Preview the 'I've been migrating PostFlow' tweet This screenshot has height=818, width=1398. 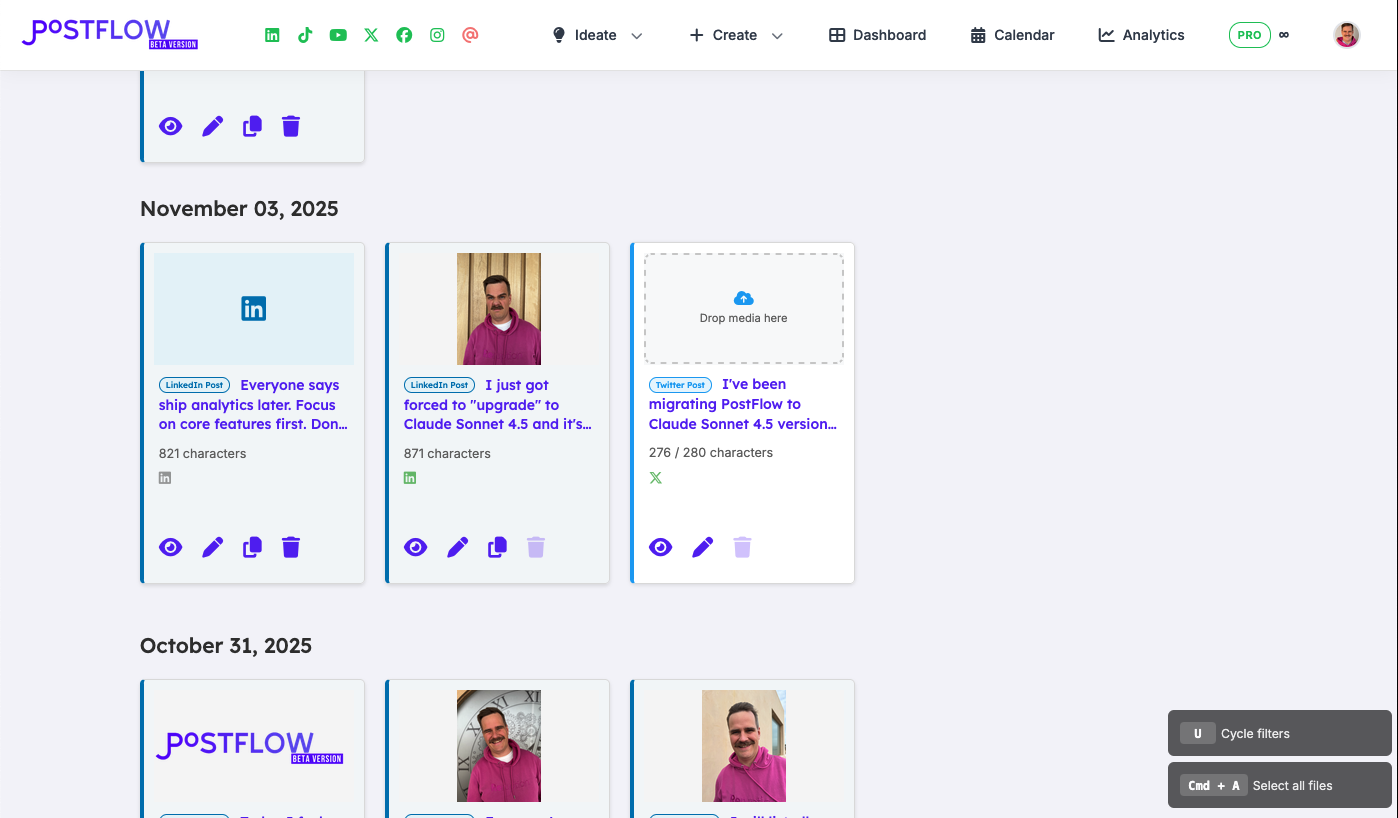point(660,547)
